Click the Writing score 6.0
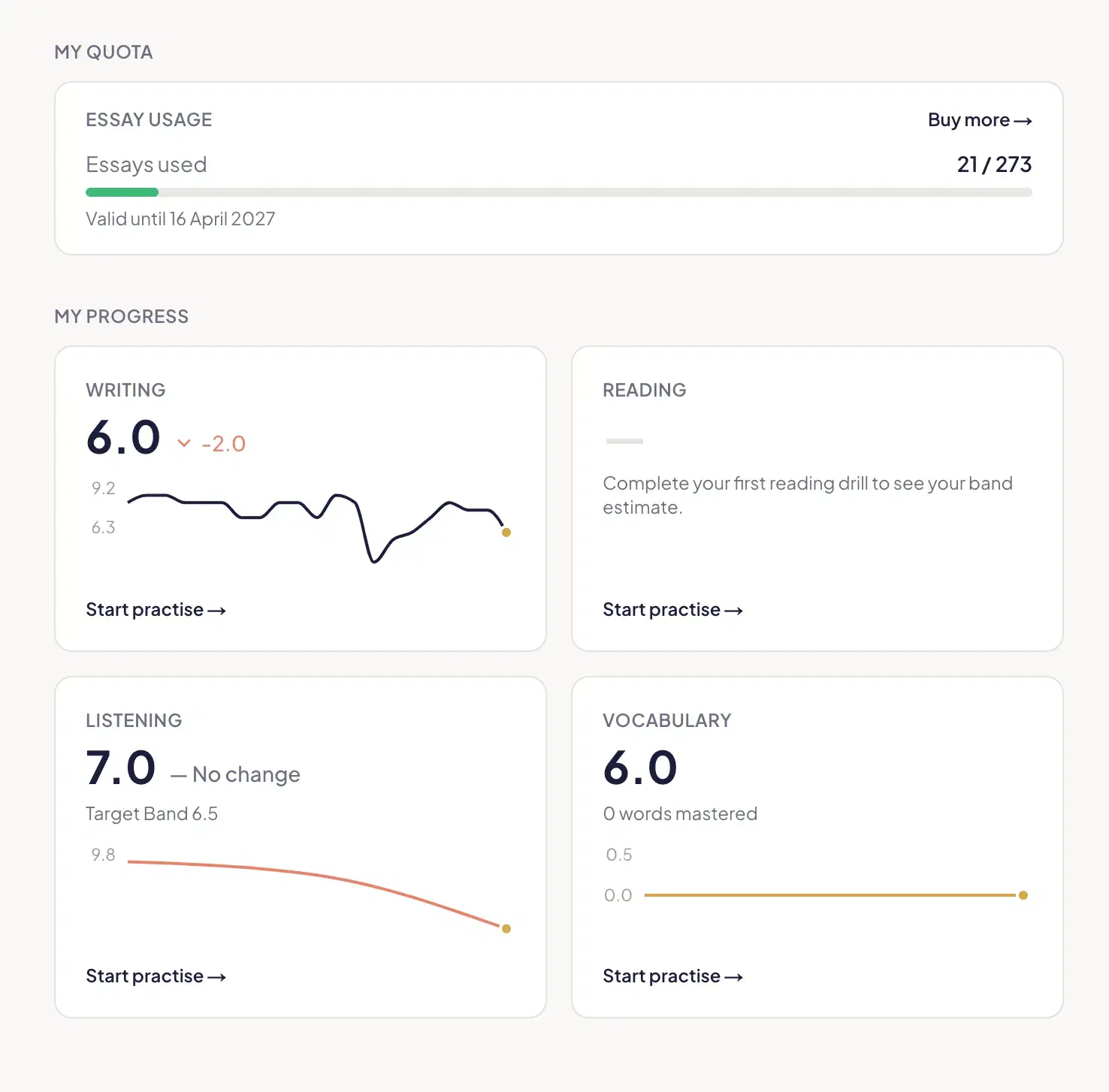 [123, 438]
